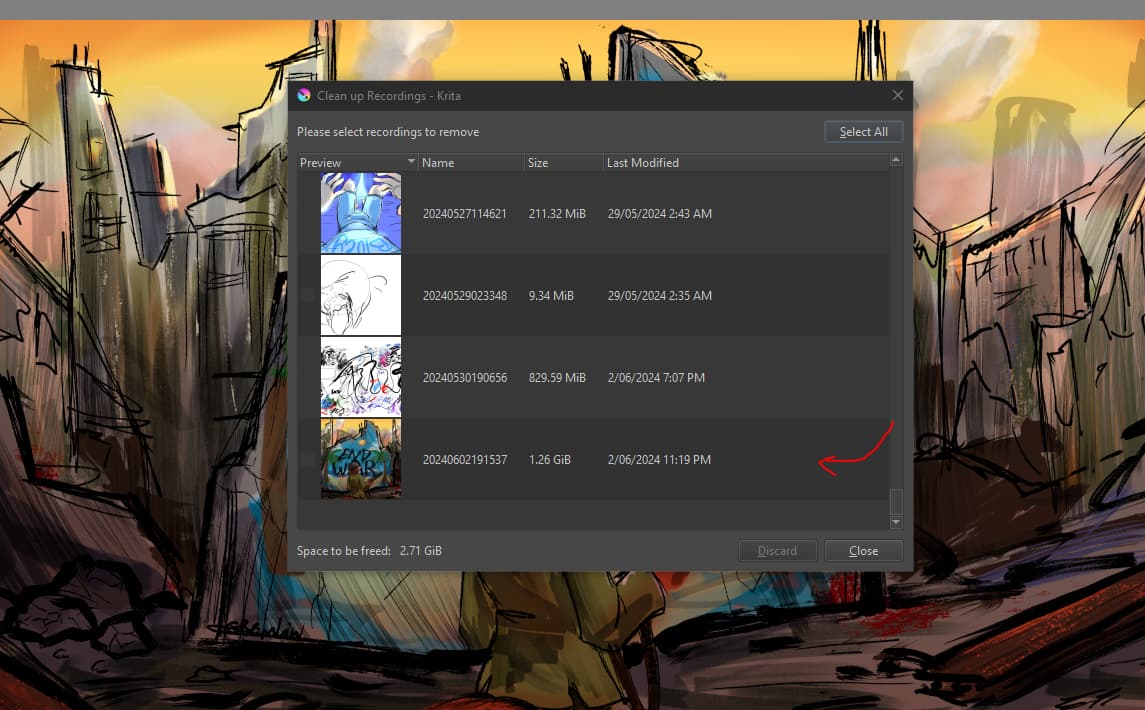
Task: Close the Clean up Recordings dialog with X
Action: [897, 95]
